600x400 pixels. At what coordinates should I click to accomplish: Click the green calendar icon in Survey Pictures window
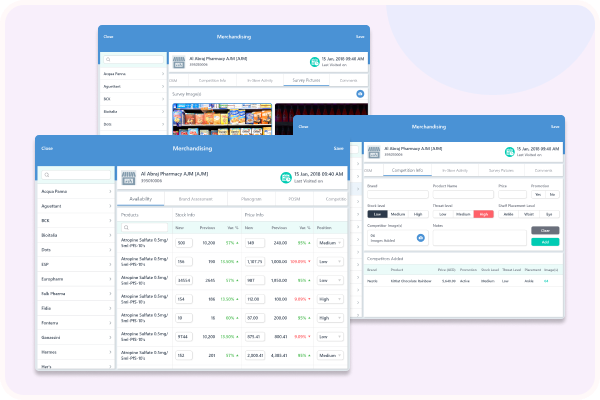pos(315,61)
